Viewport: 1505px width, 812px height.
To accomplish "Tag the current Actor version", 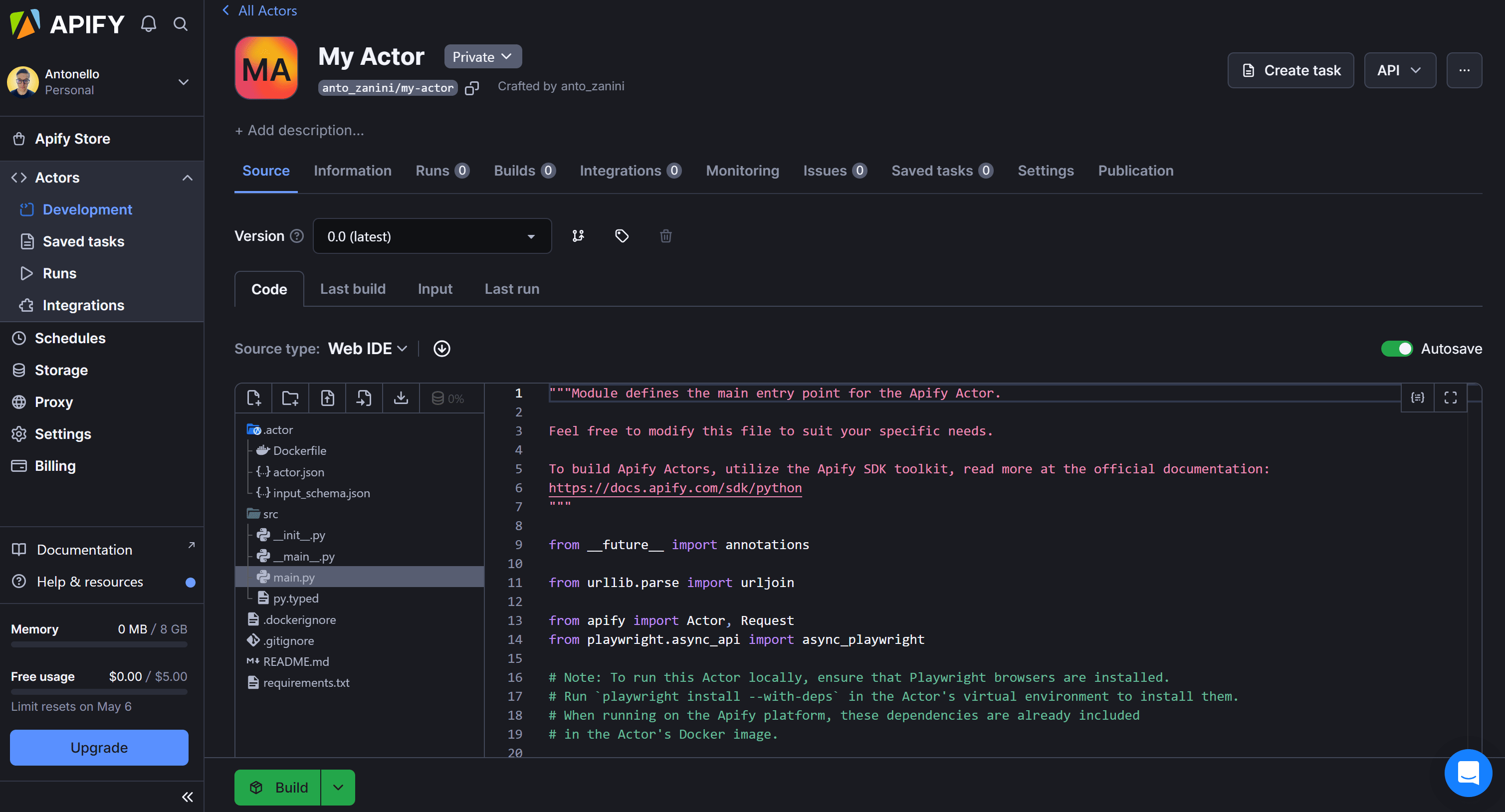I will (x=622, y=236).
